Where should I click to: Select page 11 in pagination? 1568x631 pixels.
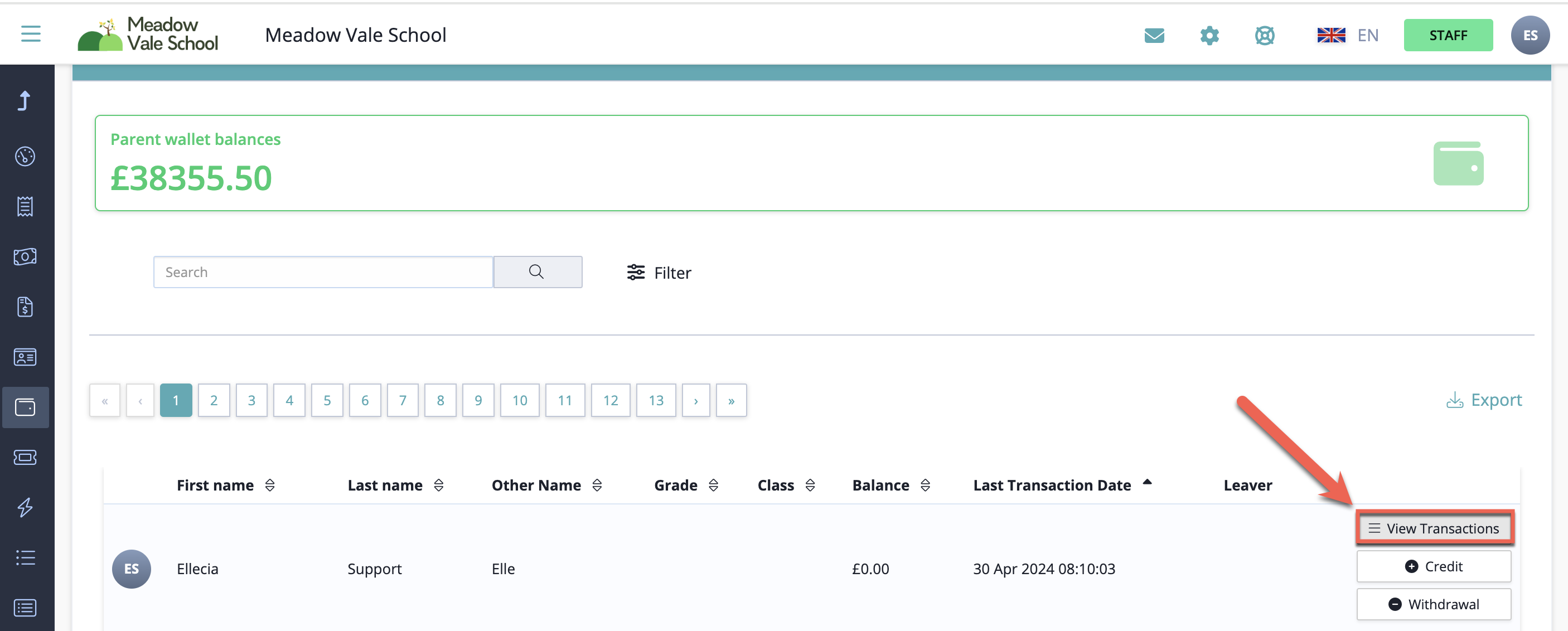pyautogui.click(x=565, y=400)
